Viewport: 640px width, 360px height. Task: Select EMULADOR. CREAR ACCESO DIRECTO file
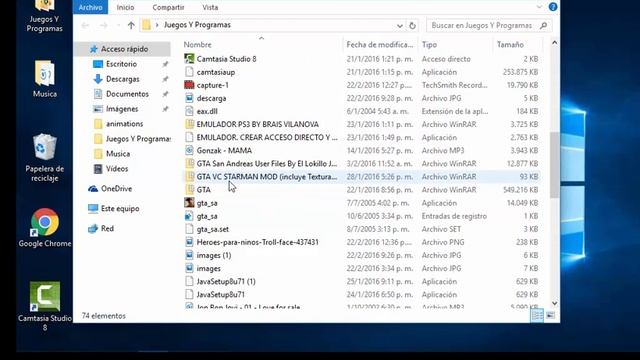(x=267, y=137)
